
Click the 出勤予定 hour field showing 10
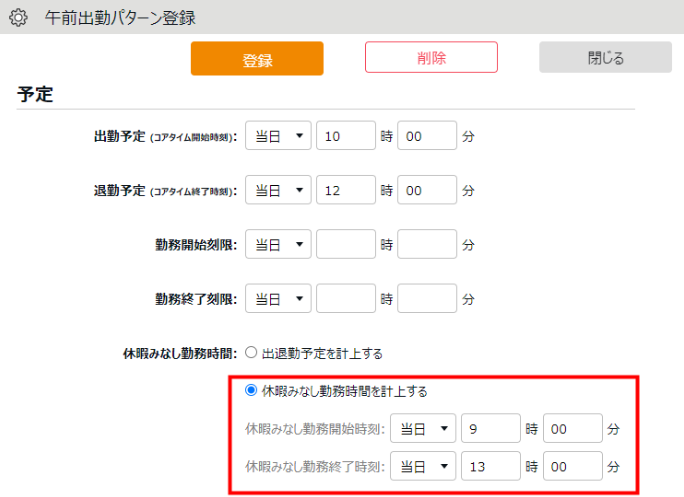click(x=345, y=135)
